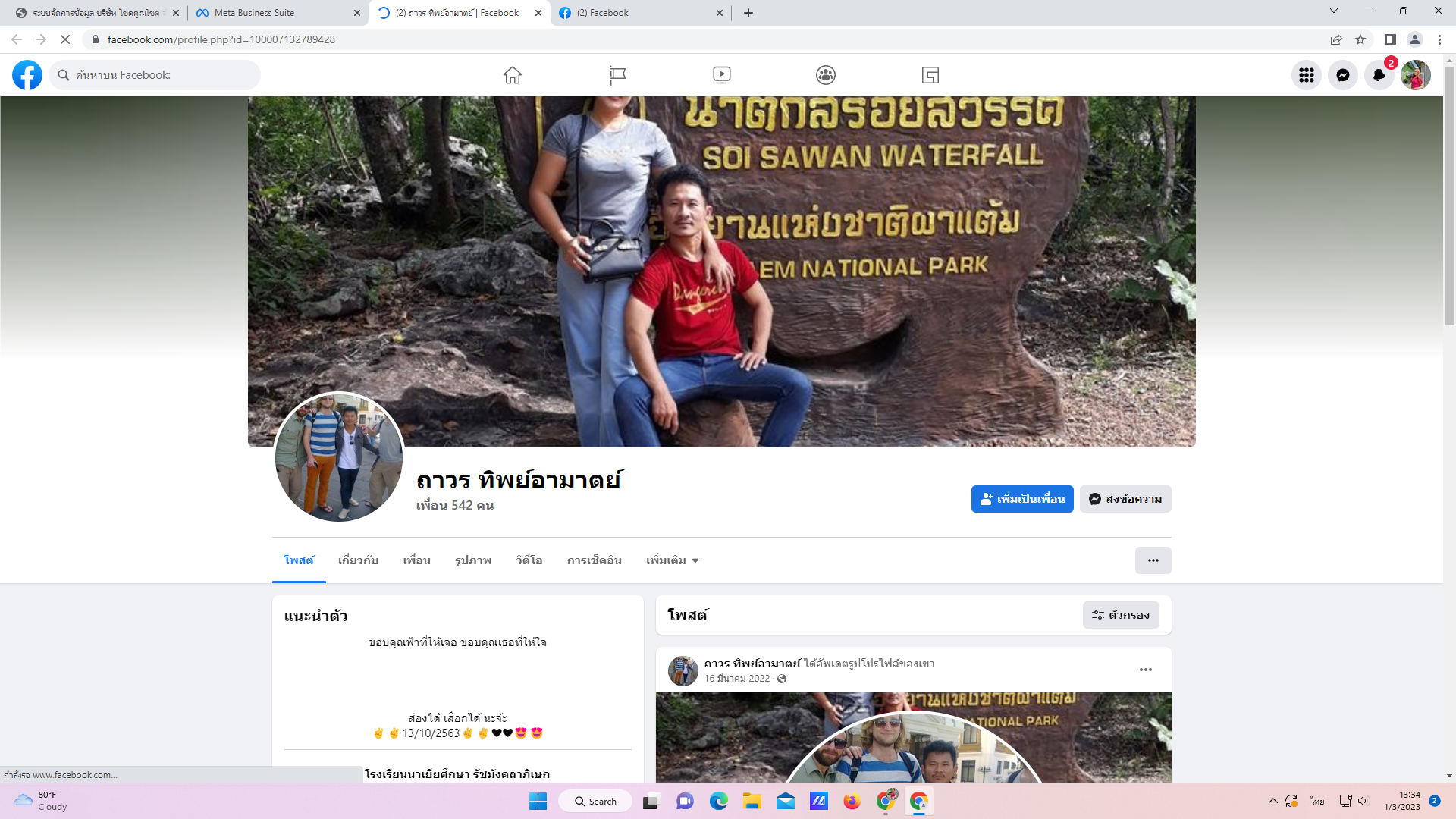Open the ตัวกรอง posts filter button
The image size is (1456, 819).
pyautogui.click(x=1120, y=615)
